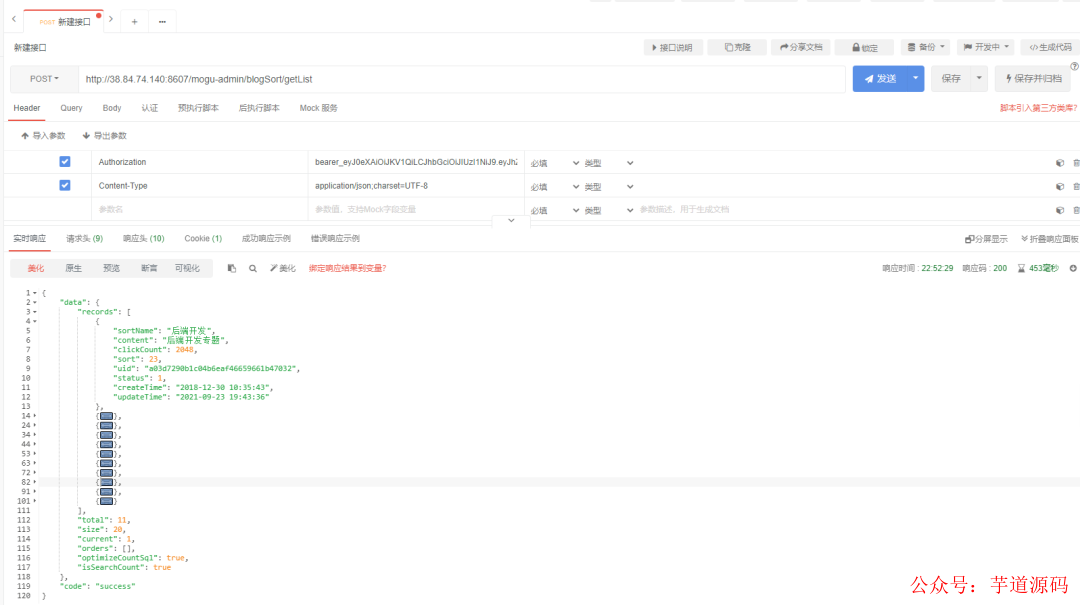Click 导出参数 export parameters

[x=105, y=136]
